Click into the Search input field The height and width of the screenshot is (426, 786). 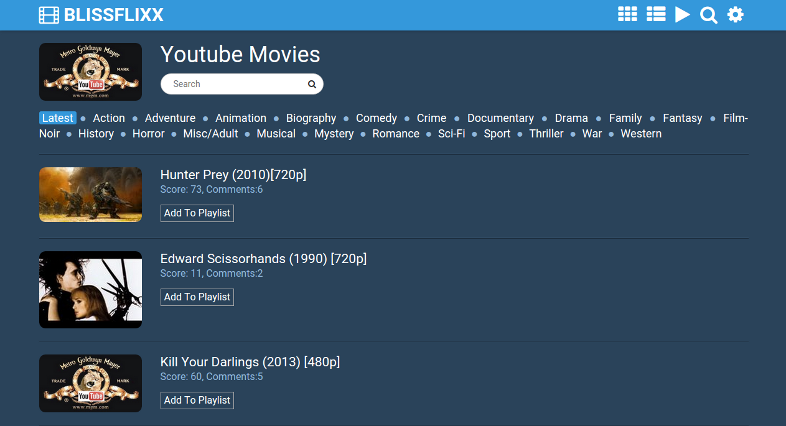242,84
